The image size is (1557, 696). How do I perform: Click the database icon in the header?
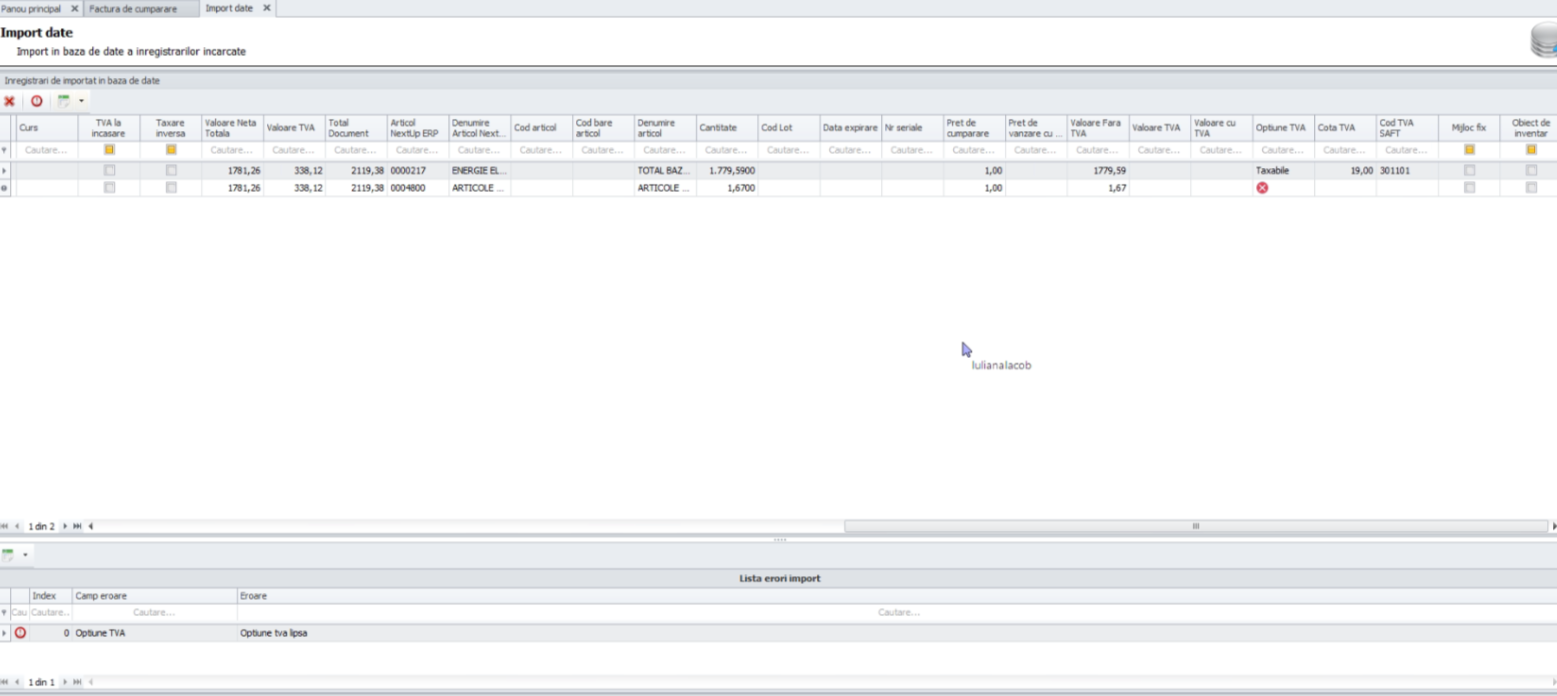(x=1544, y=42)
